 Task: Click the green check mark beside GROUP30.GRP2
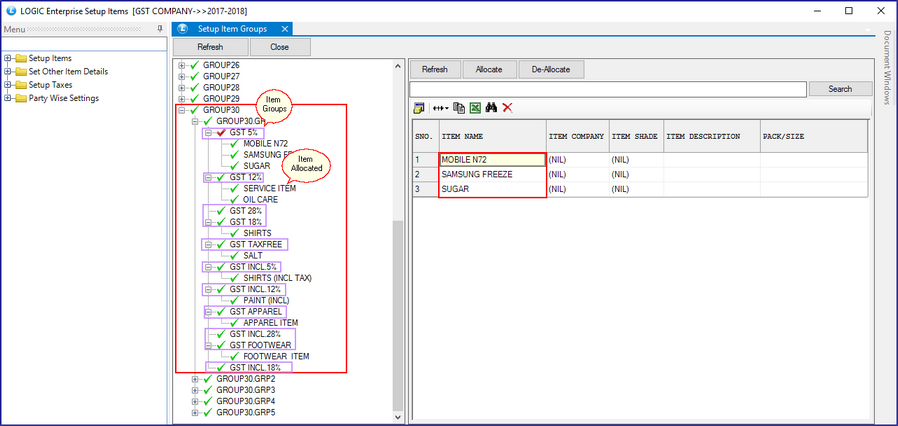click(208, 378)
